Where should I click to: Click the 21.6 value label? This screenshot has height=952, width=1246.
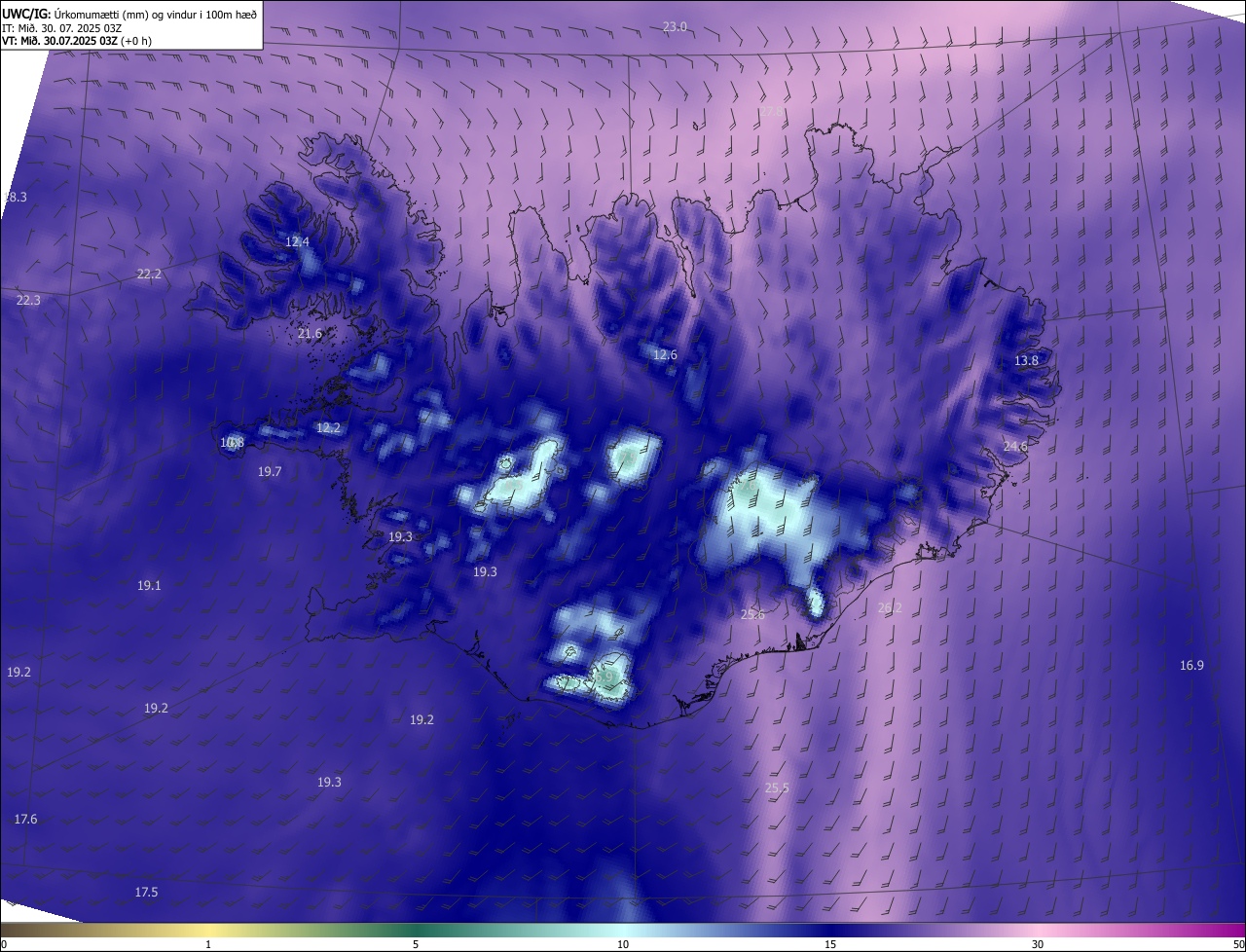[x=310, y=334]
